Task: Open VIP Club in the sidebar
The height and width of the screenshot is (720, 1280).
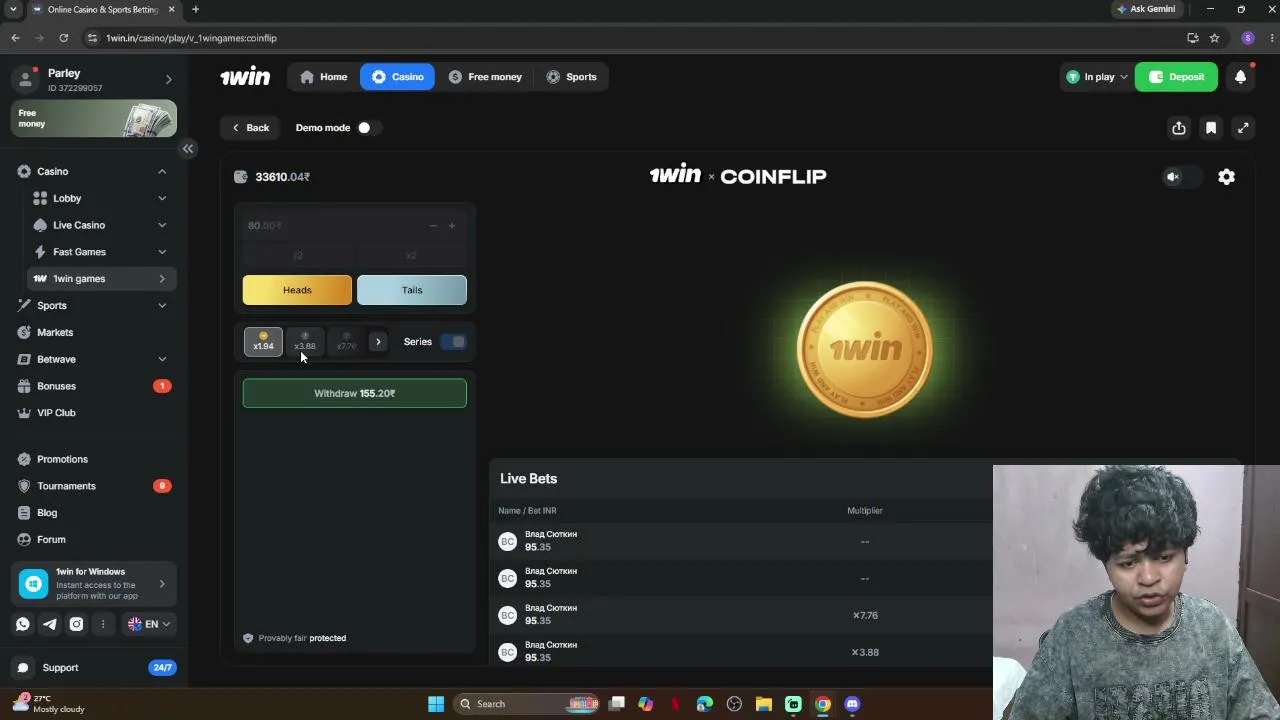Action: coord(56,413)
